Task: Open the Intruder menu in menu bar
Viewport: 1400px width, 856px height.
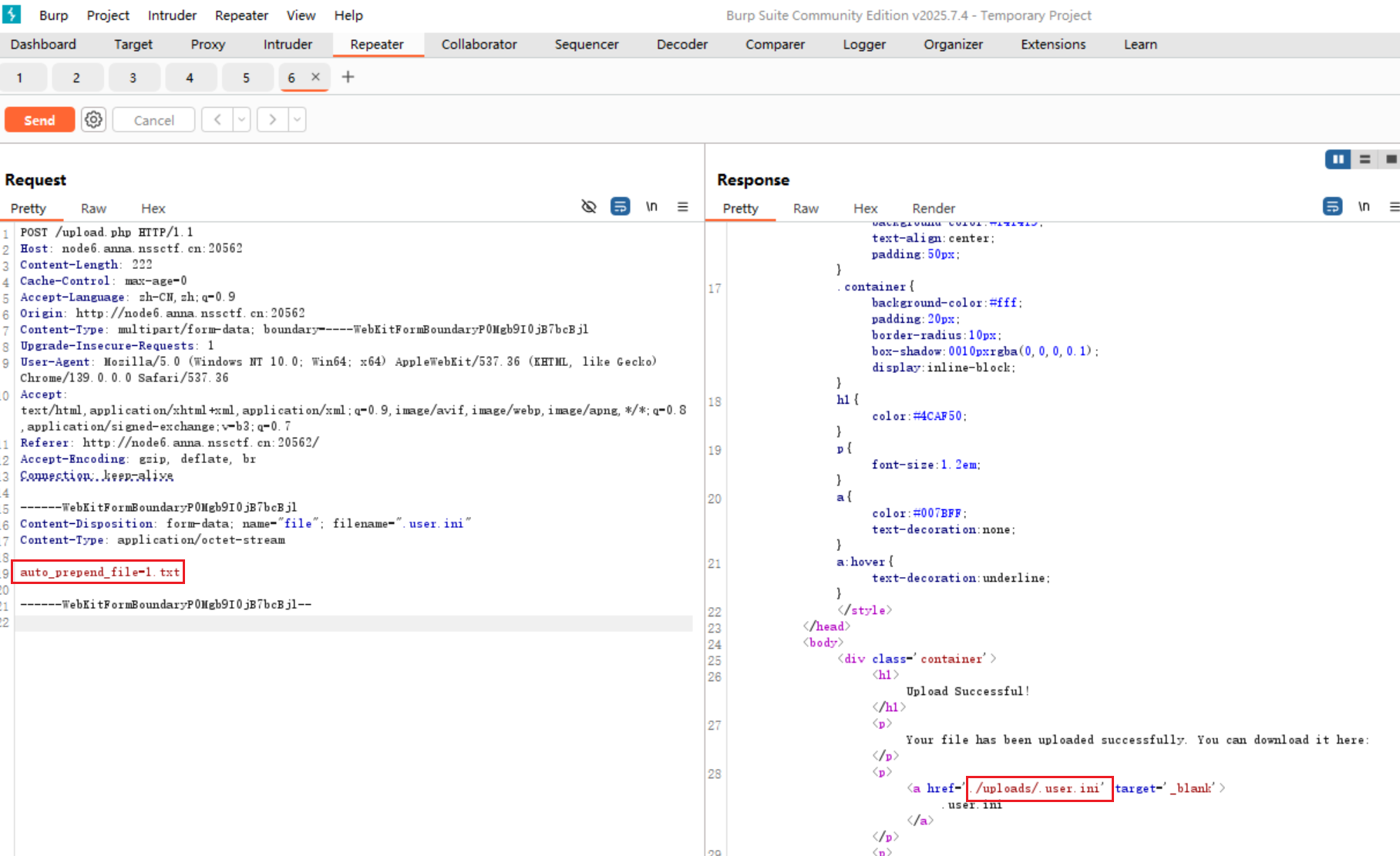Action: pos(172,15)
